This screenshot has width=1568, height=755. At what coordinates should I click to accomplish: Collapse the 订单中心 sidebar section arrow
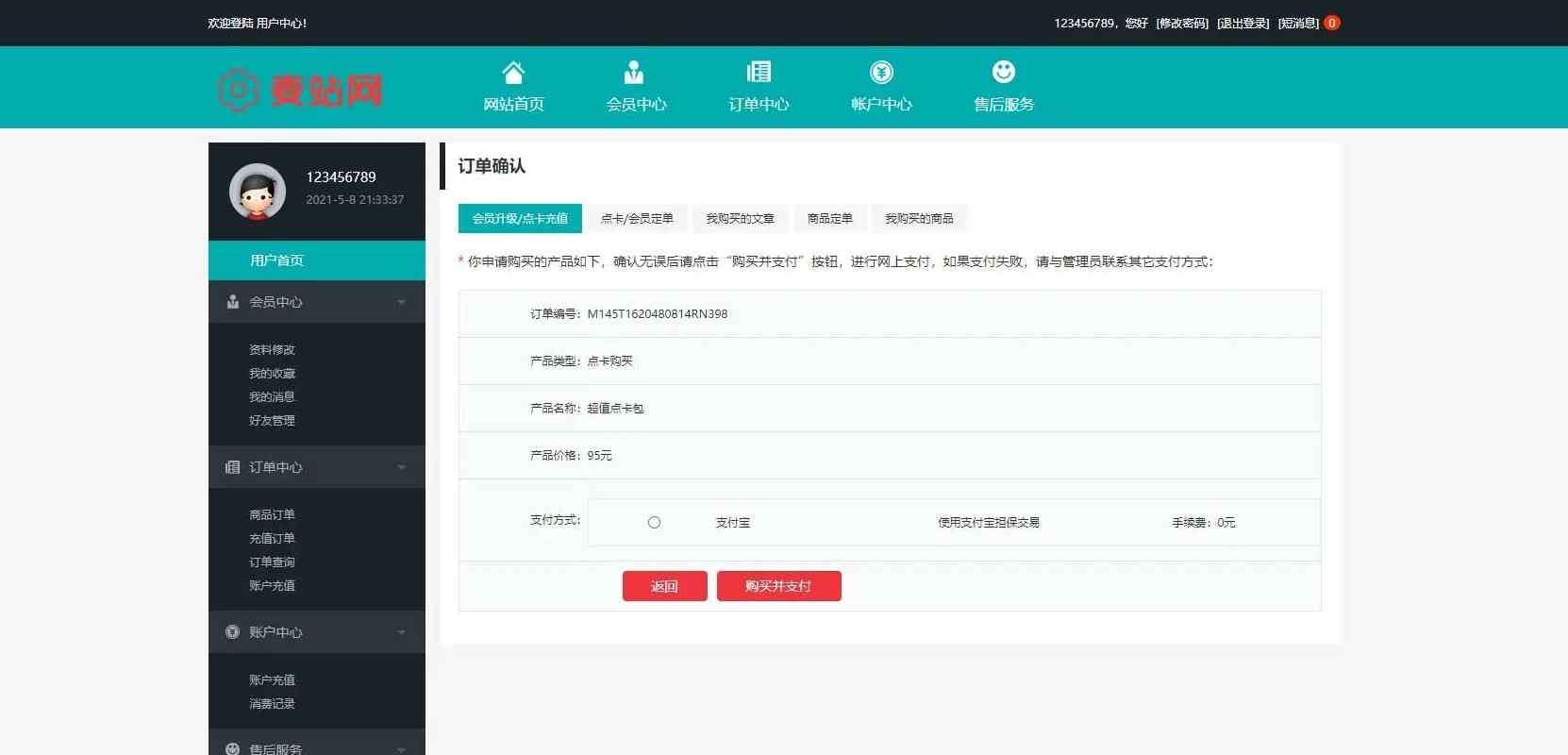(401, 468)
